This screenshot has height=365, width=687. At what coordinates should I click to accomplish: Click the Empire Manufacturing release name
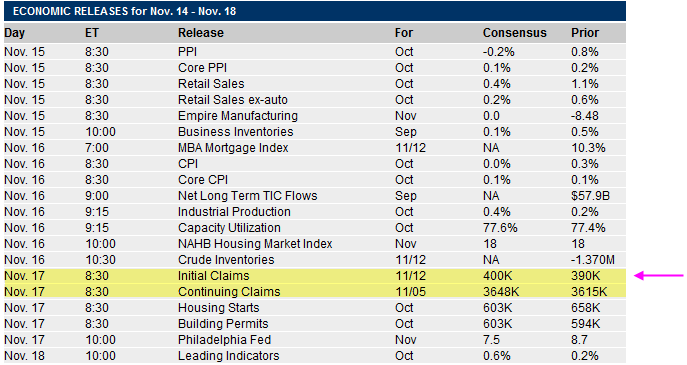(238, 116)
